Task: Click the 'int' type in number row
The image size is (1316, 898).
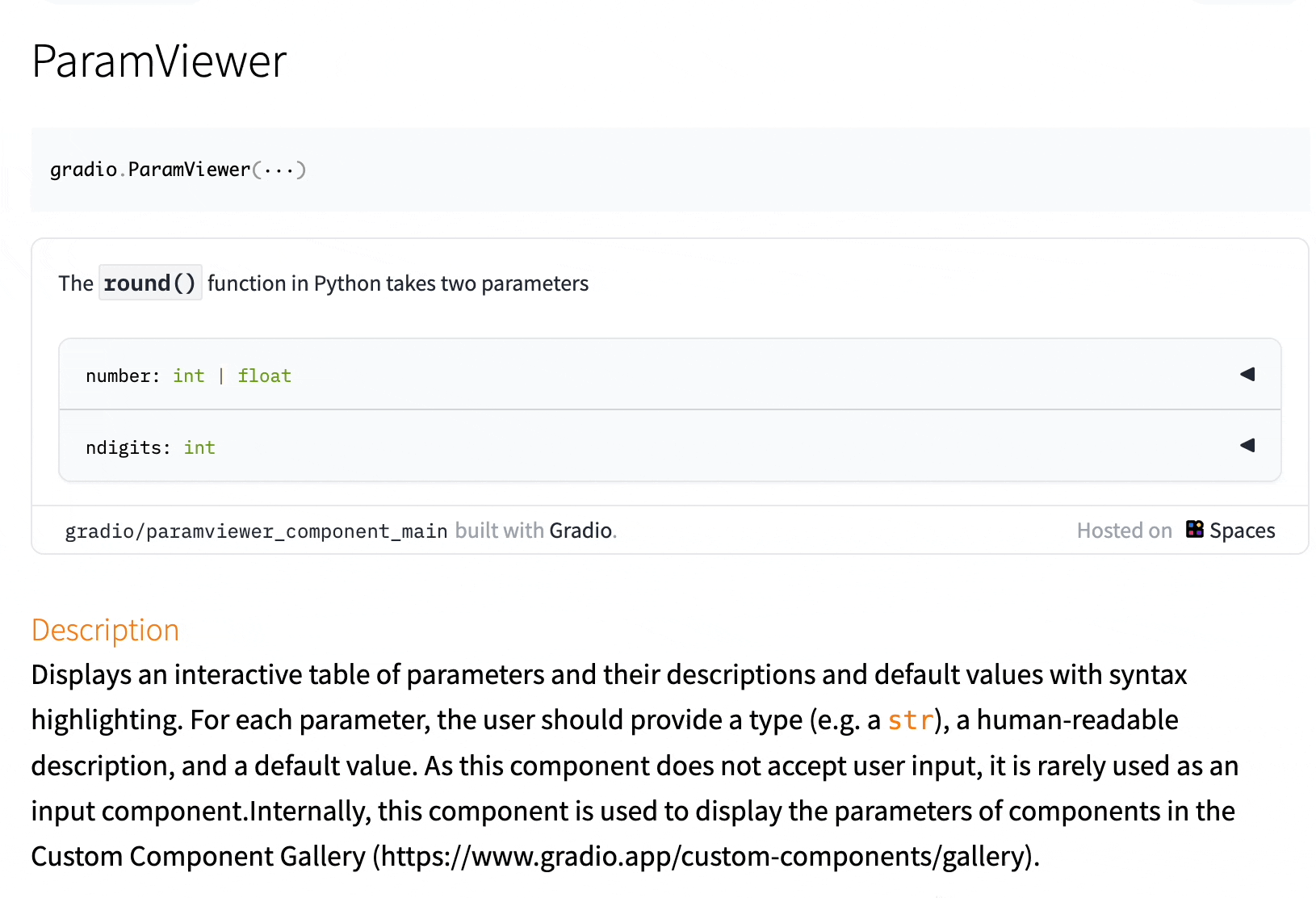Action: (188, 376)
